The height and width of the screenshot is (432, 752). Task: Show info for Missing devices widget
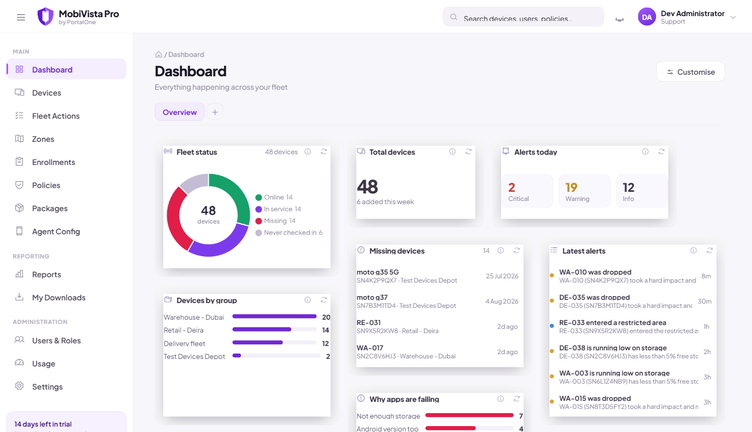501,250
